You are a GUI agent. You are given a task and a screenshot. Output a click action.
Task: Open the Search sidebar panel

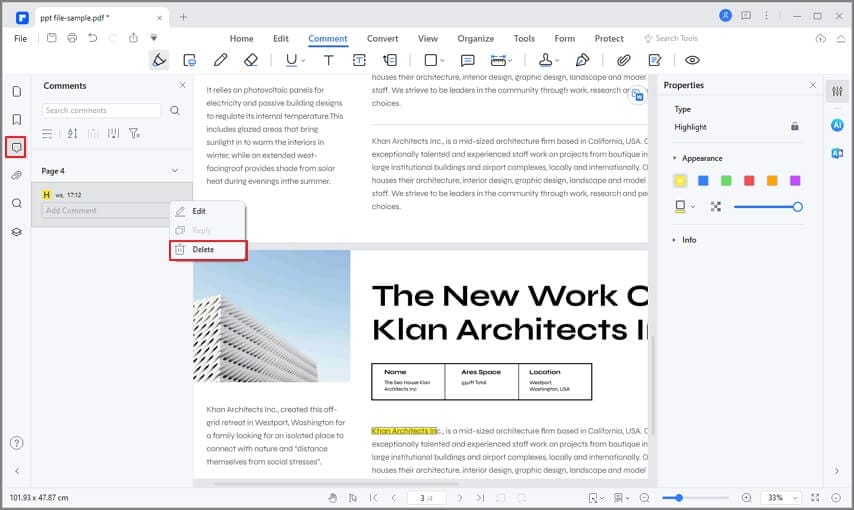click(17, 203)
